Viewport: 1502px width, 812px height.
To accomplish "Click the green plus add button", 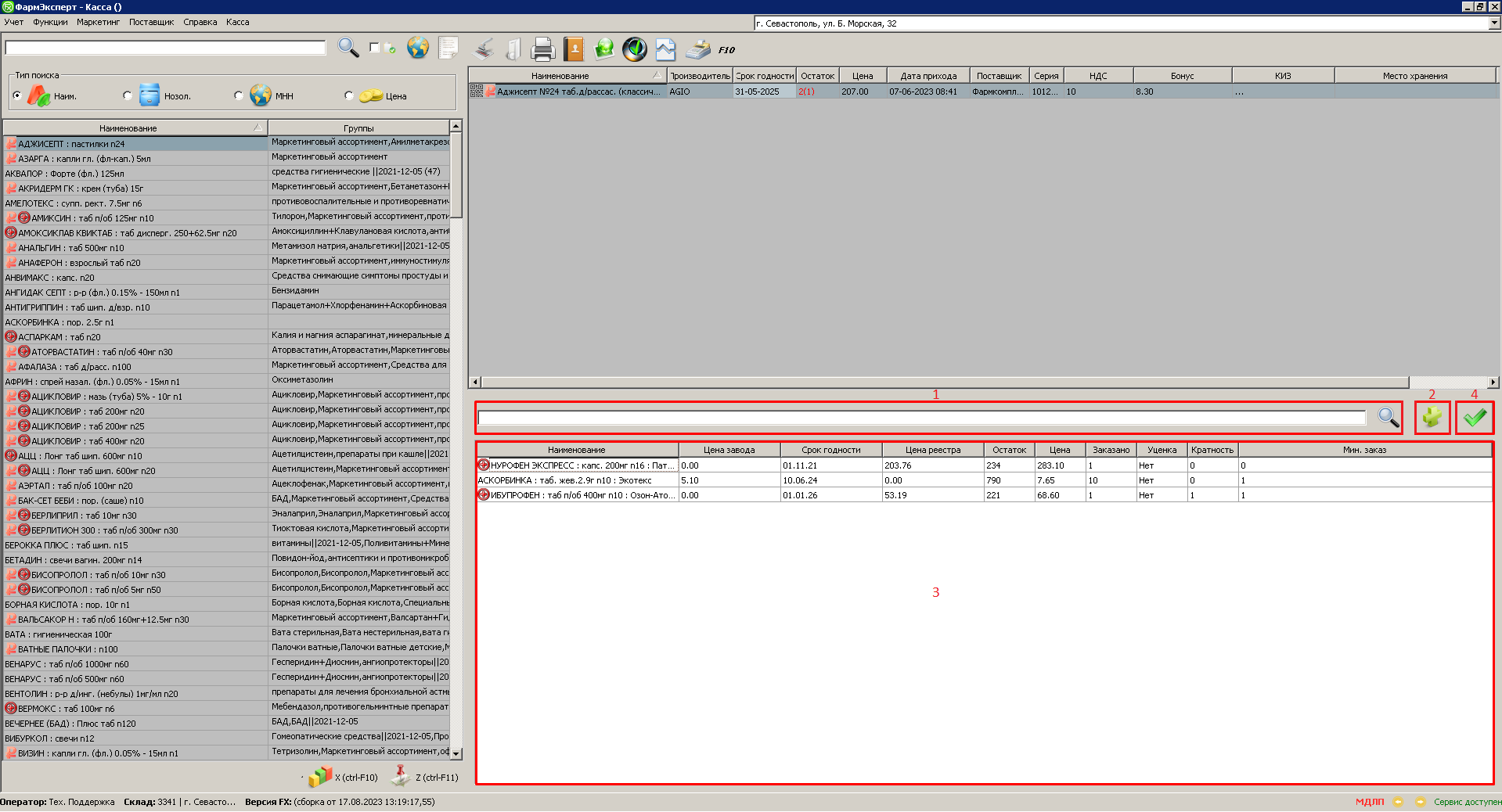I will [1432, 418].
